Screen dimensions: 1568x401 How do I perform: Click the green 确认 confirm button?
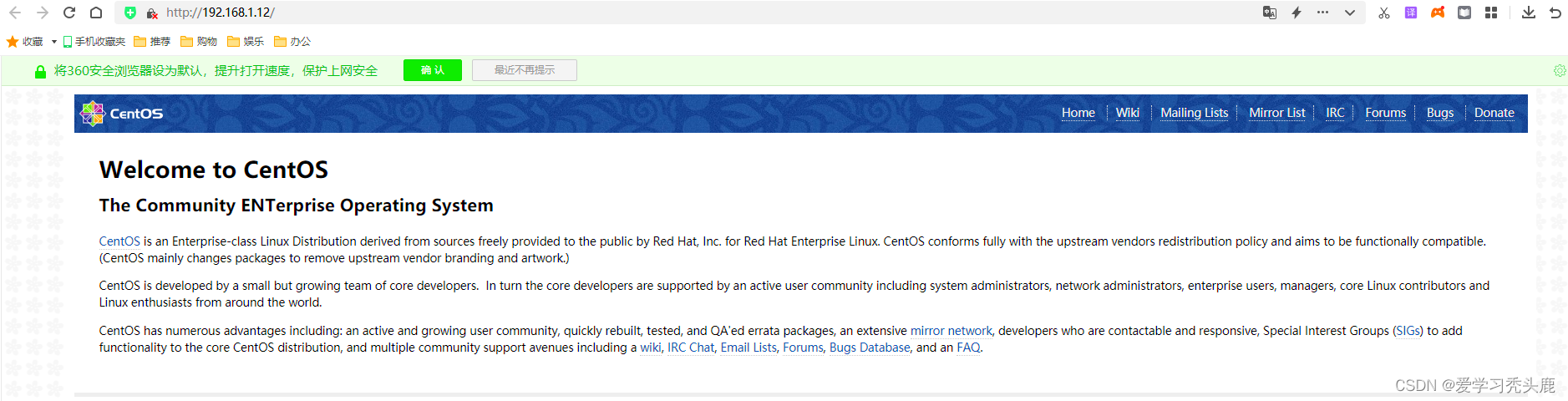[433, 70]
